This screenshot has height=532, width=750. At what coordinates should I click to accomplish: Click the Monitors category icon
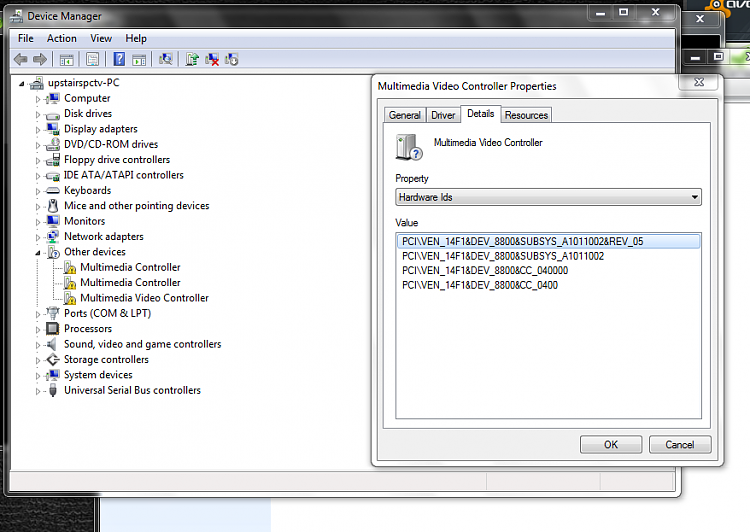coord(53,221)
